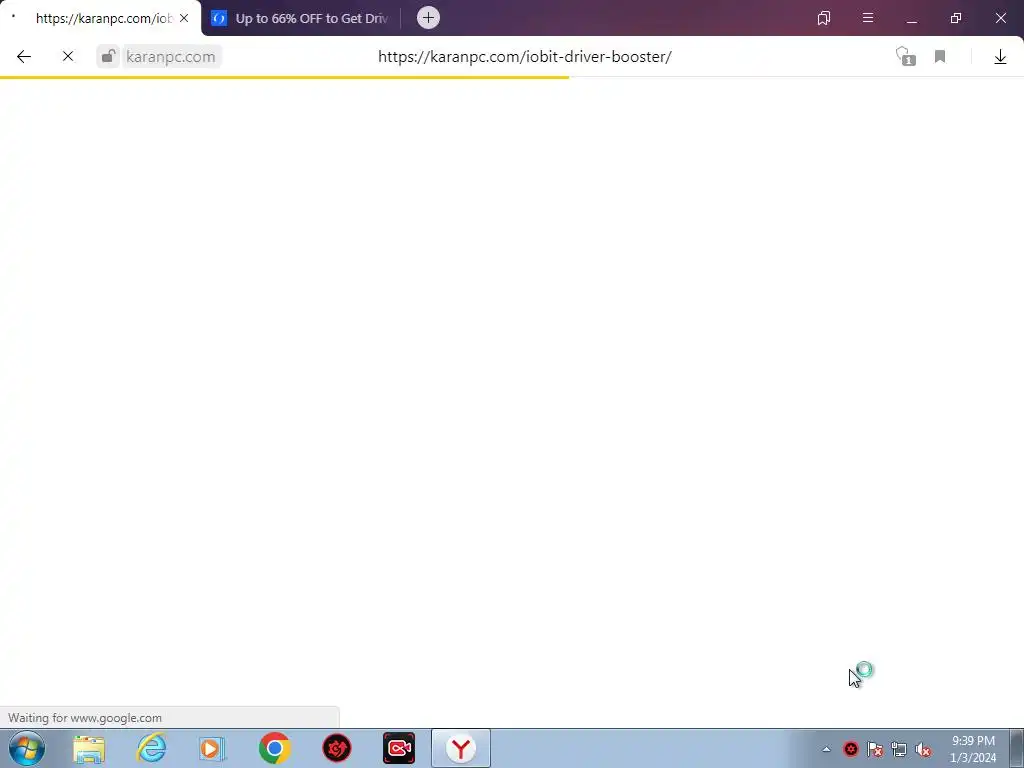
Task: Focus the address bar URL text
Action: pyautogui.click(x=524, y=57)
